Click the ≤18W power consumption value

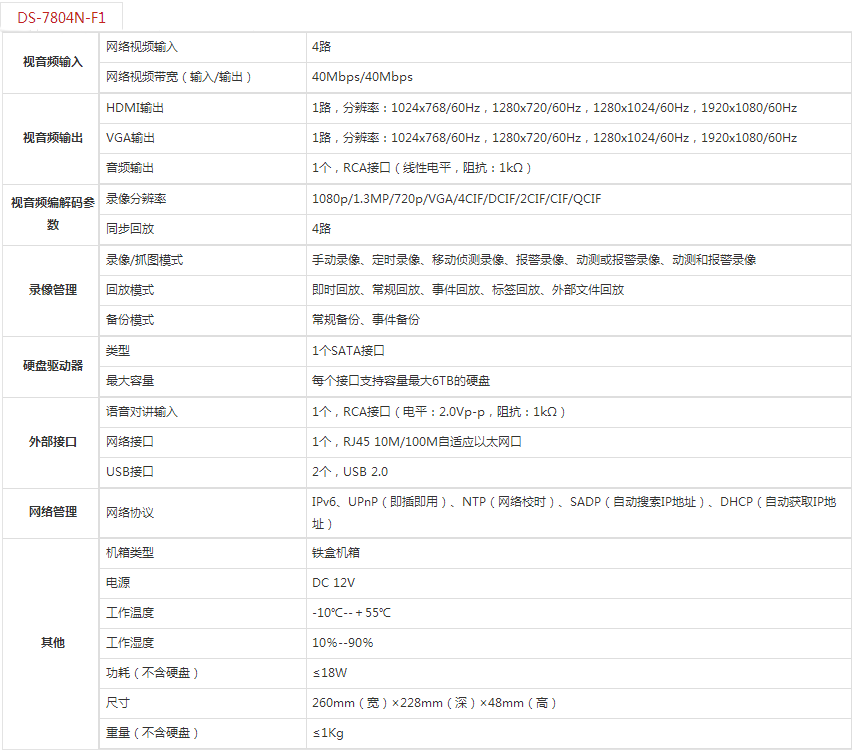329,673
